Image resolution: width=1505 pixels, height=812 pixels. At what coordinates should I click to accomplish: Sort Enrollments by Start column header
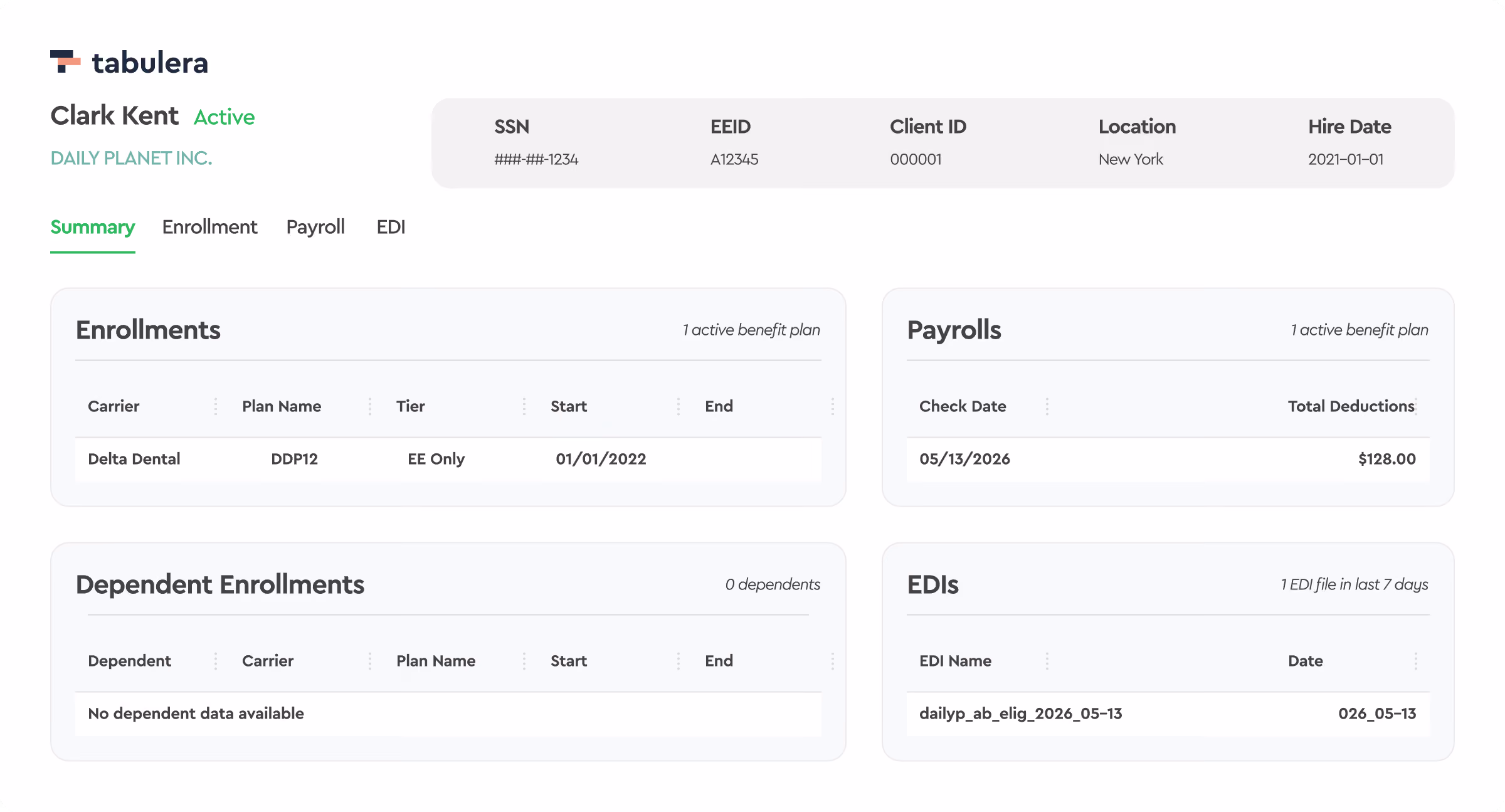(569, 406)
